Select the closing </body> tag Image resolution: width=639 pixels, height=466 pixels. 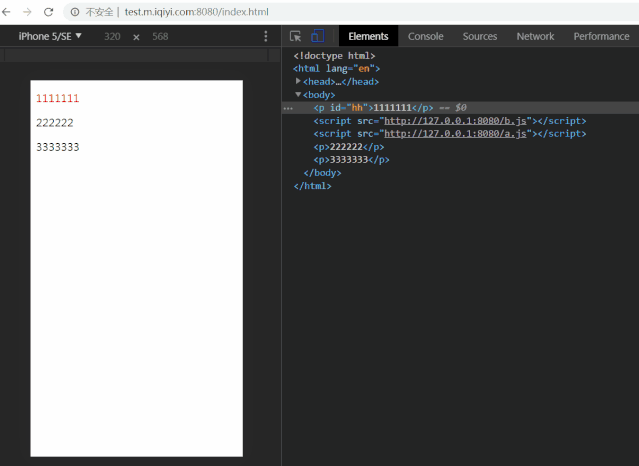pos(322,173)
